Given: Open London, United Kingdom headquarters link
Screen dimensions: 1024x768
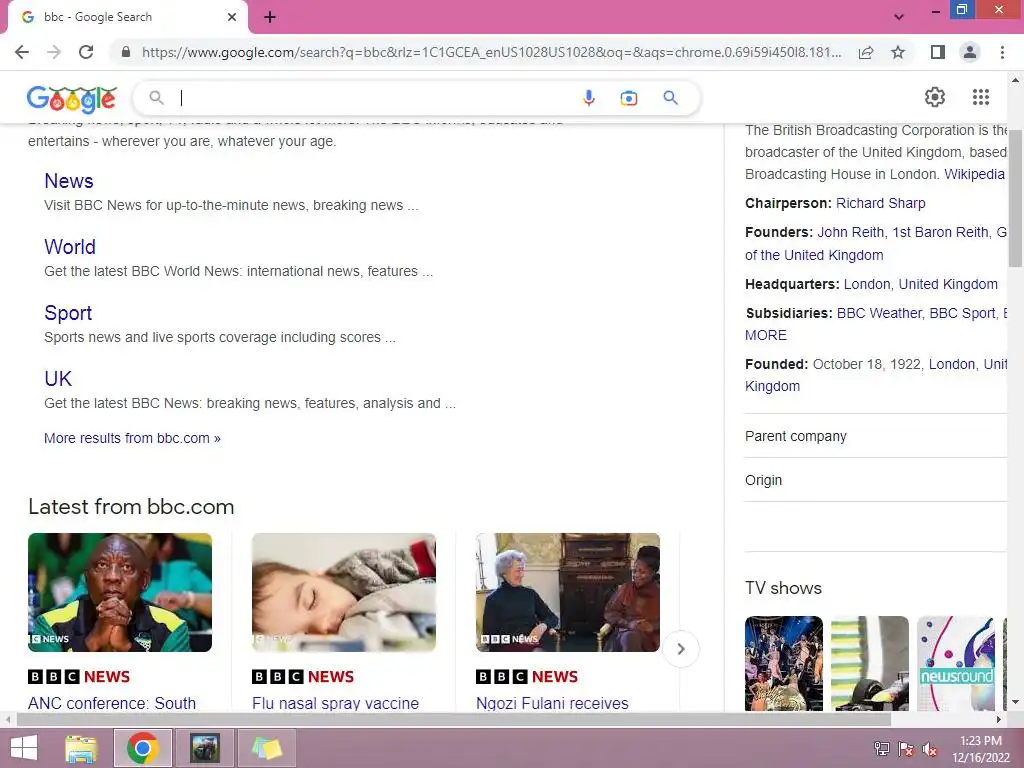Looking at the screenshot, I should 920,284.
